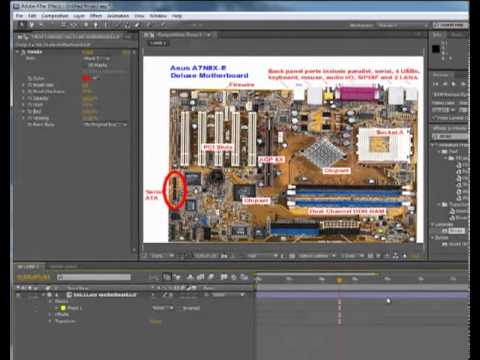Image resolution: width=480 pixels, height=360 pixels.
Task: Click Reset for the Transform group
Action: tap(155, 321)
